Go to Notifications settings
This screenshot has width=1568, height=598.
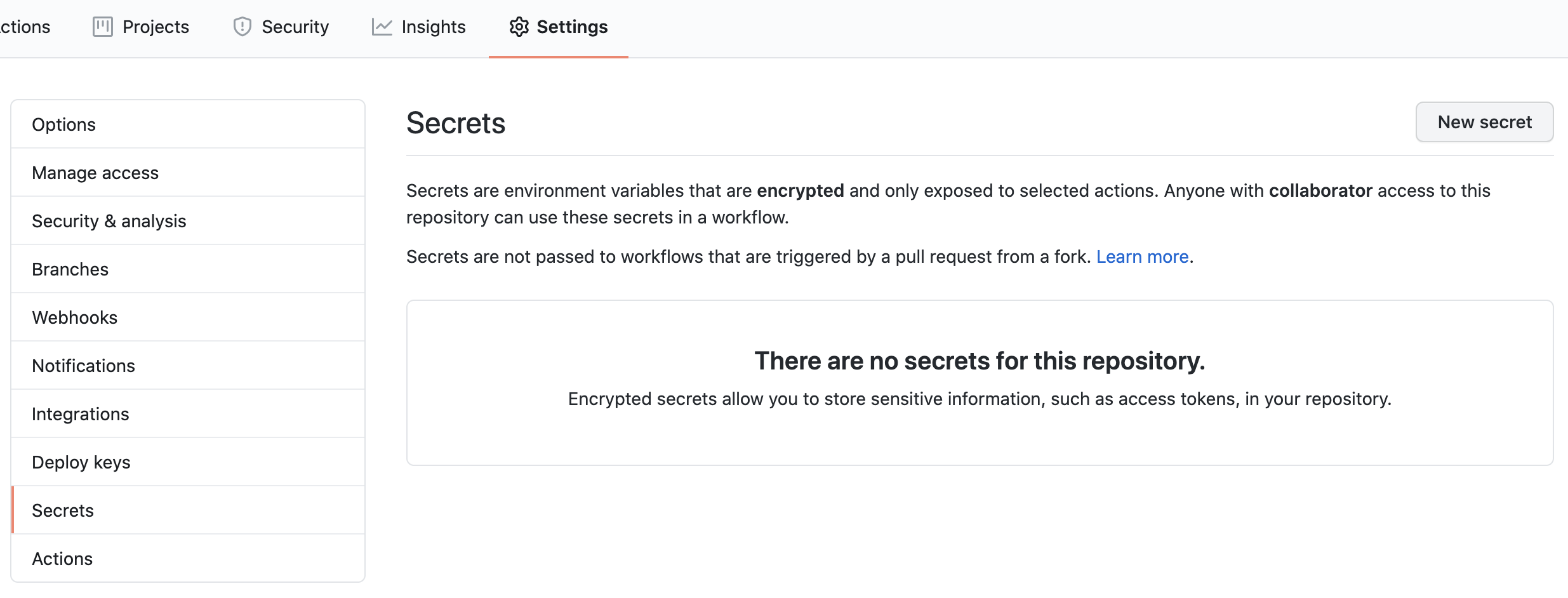tap(84, 366)
